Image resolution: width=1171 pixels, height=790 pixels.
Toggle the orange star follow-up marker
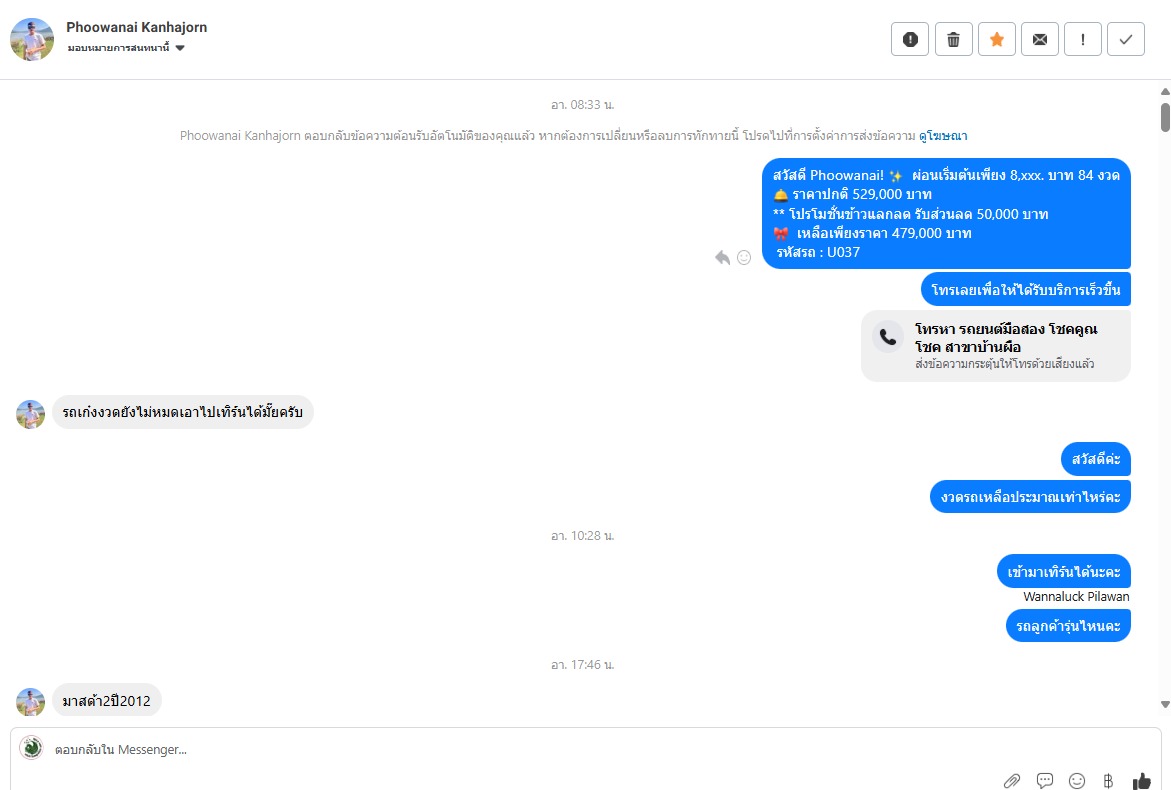(x=997, y=39)
